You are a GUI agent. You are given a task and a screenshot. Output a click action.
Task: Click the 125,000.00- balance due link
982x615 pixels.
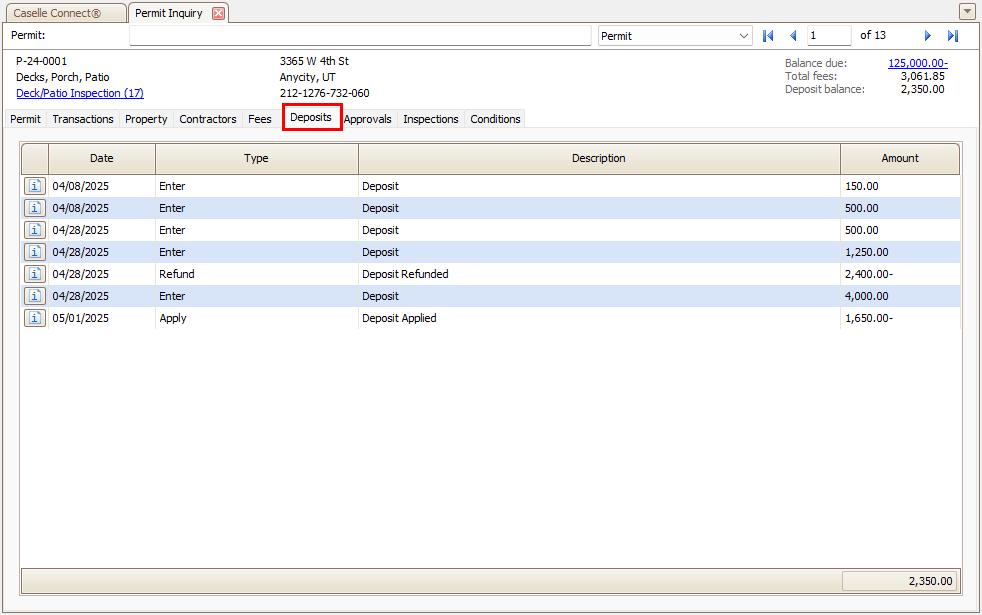[x=918, y=63]
